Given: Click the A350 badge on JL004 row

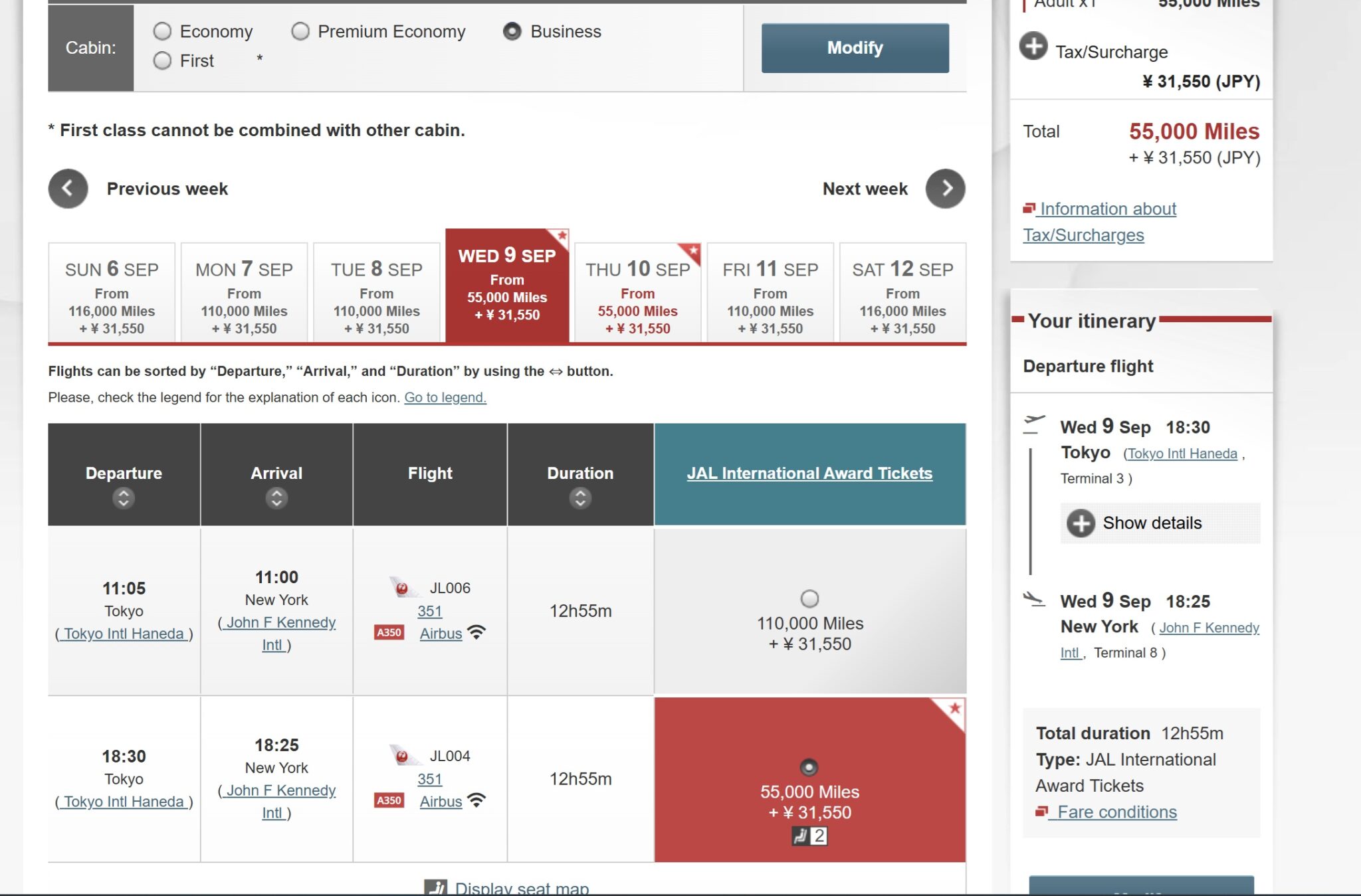Looking at the screenshot, I should click(x=389, y=800).
